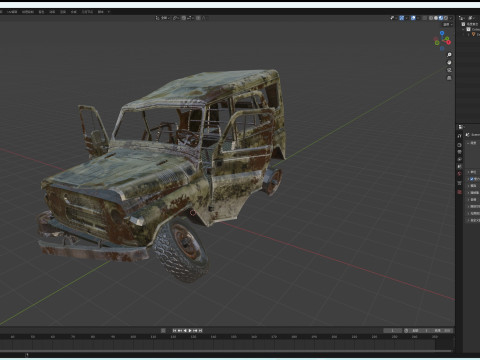This screenshot has height=360, width=480.
Task: Open the View Layer properties tab icon
Action: point(459,159)
